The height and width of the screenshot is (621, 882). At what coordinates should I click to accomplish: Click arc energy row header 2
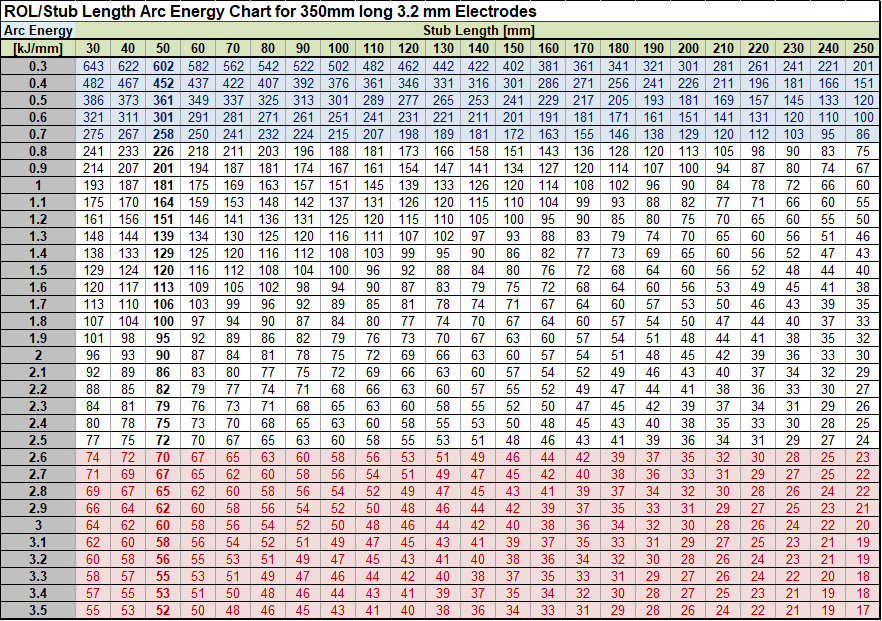pos(38,356)
